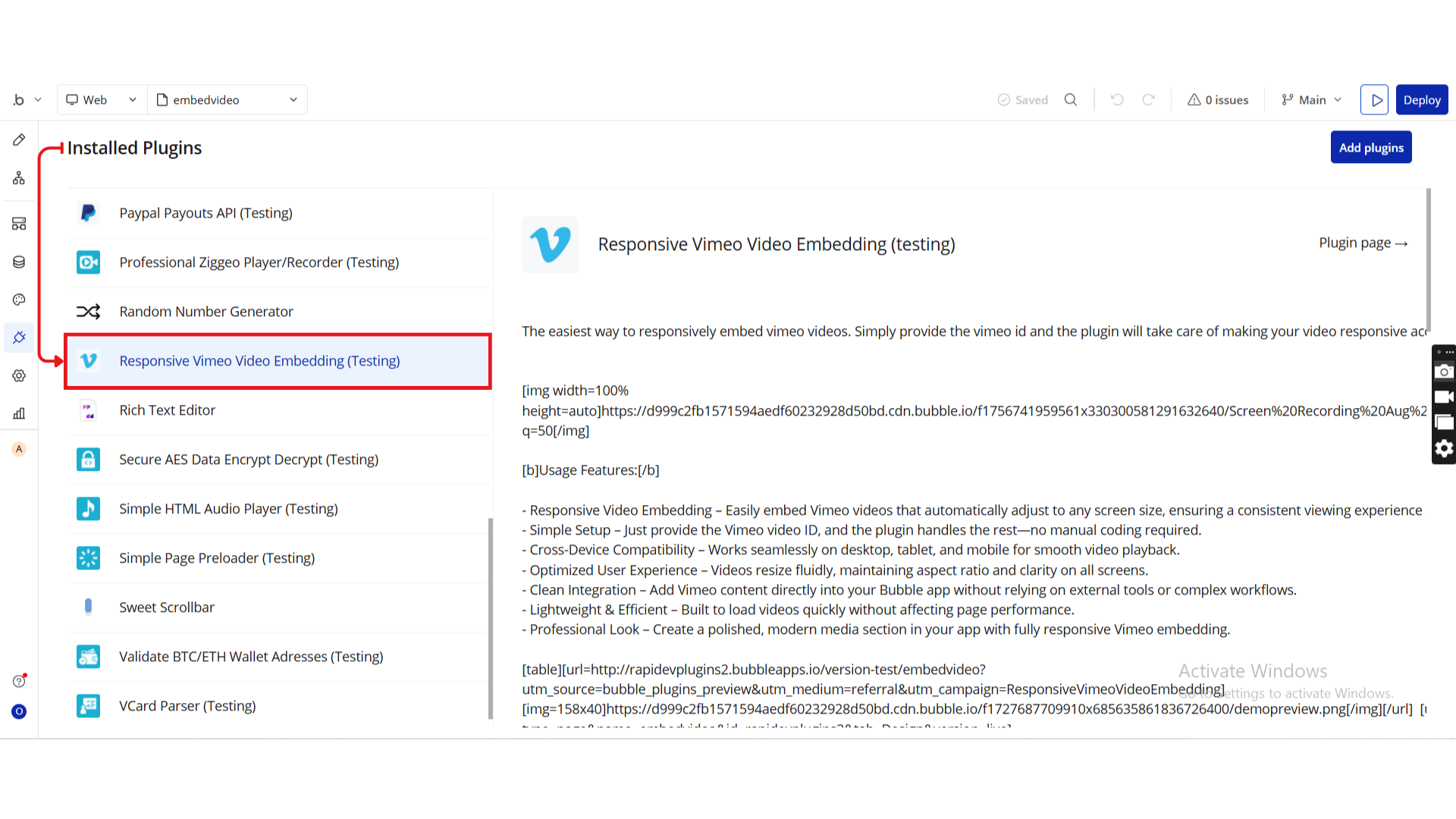The image size is (1456, 819).
Task: Click the undo arrow icon
Action: point(1117,100)
